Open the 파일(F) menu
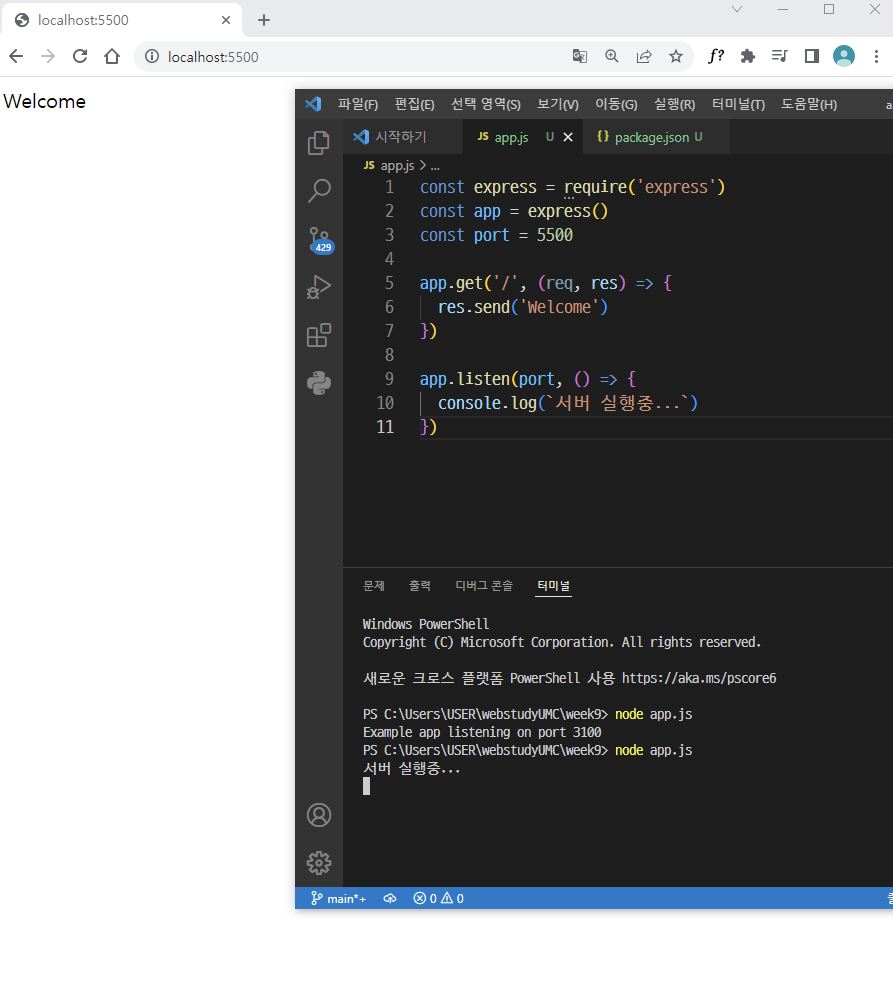893x997 pixels. (357, 104)
